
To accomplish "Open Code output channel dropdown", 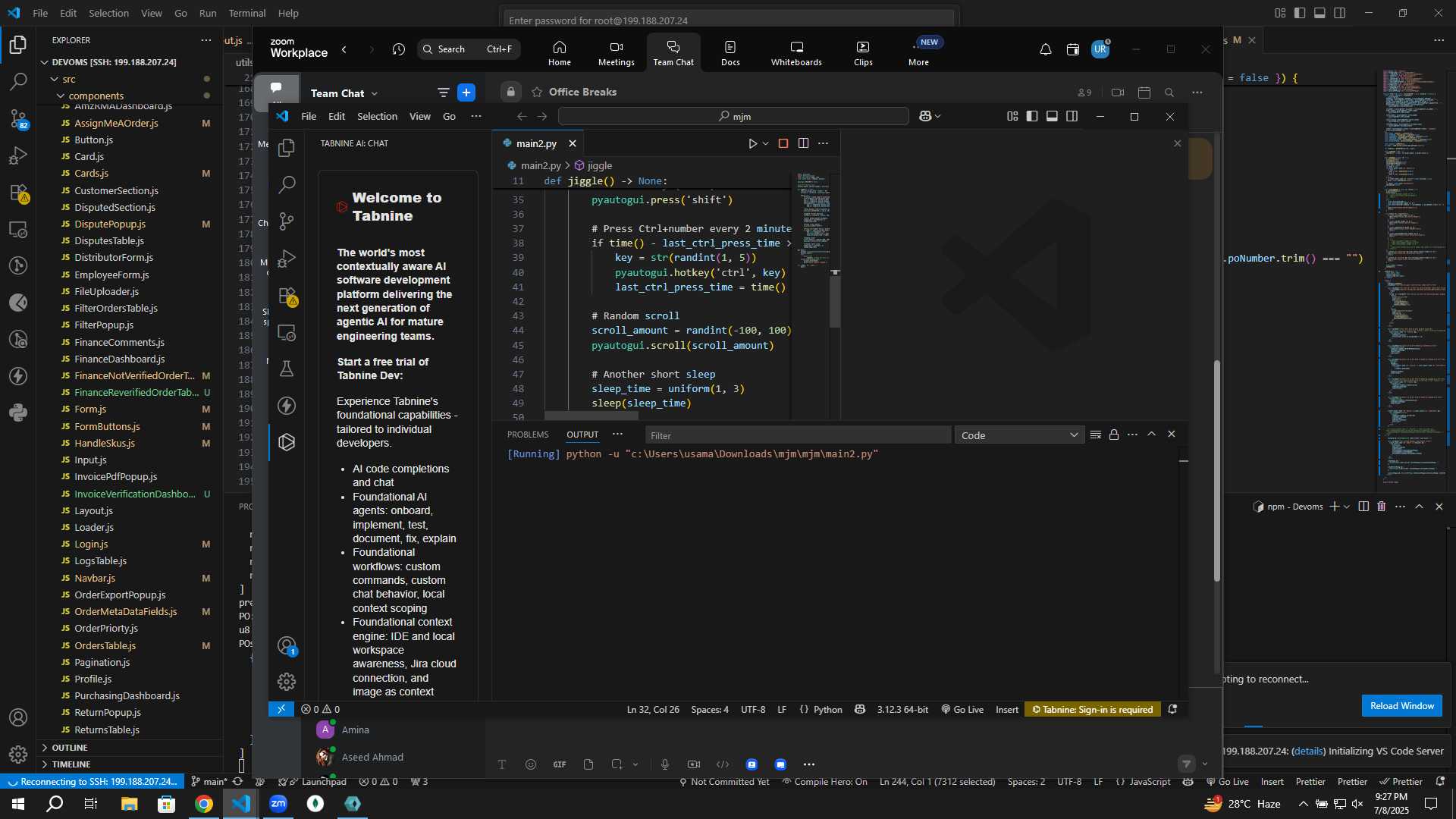I will [x=1018, y=435].
